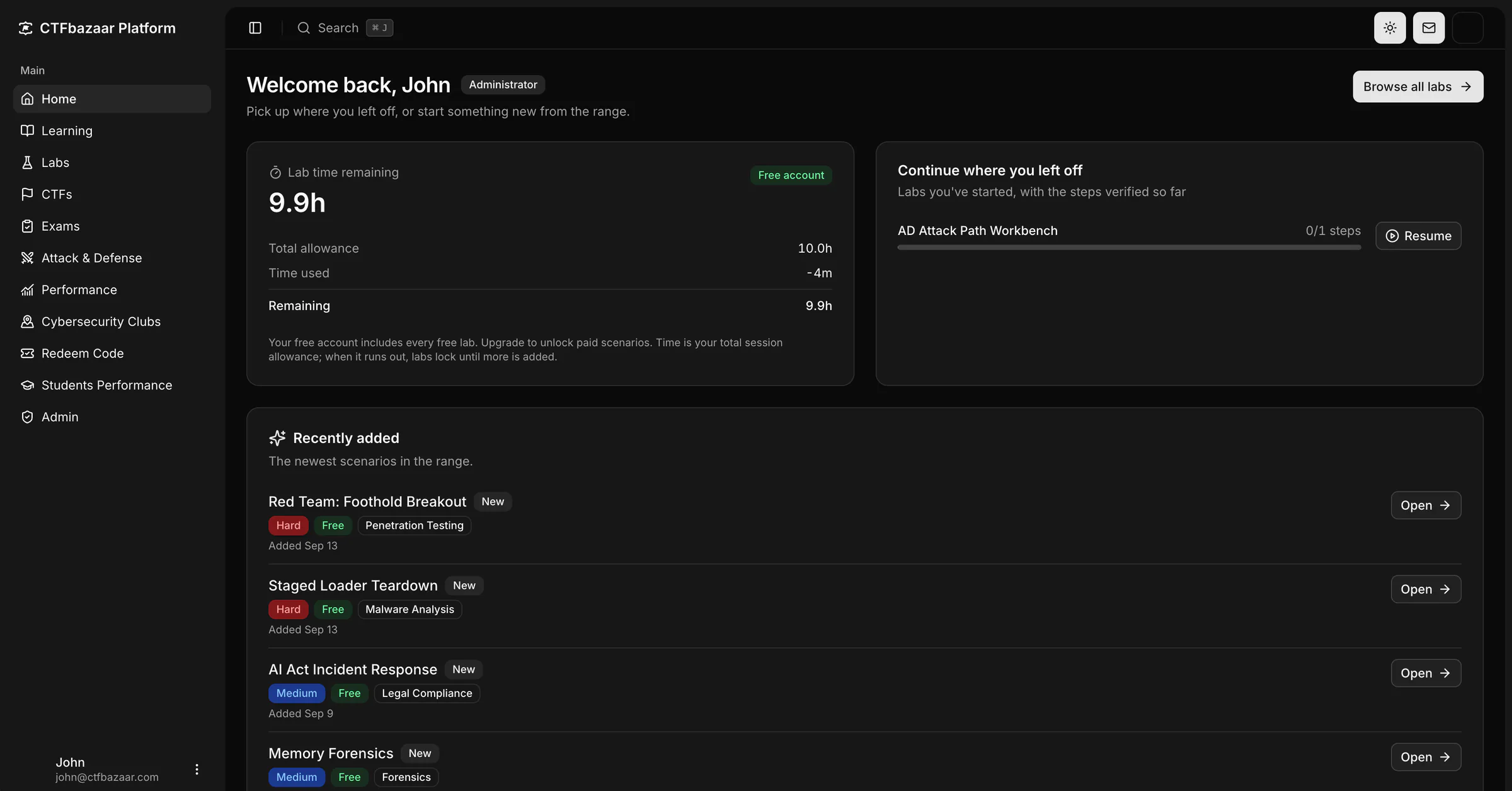Click the john@ctfbazaar.com account email
1512x791 pixels.
coord(107,777)
